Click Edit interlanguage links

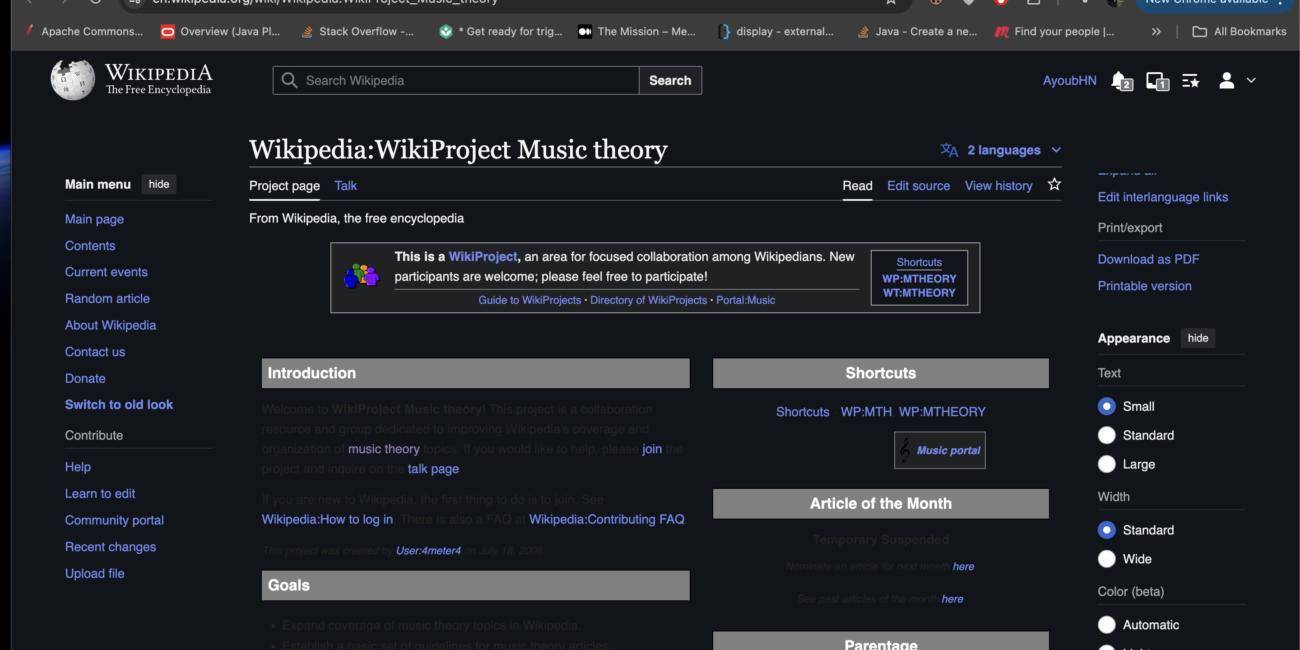[x=1162, y=197]
